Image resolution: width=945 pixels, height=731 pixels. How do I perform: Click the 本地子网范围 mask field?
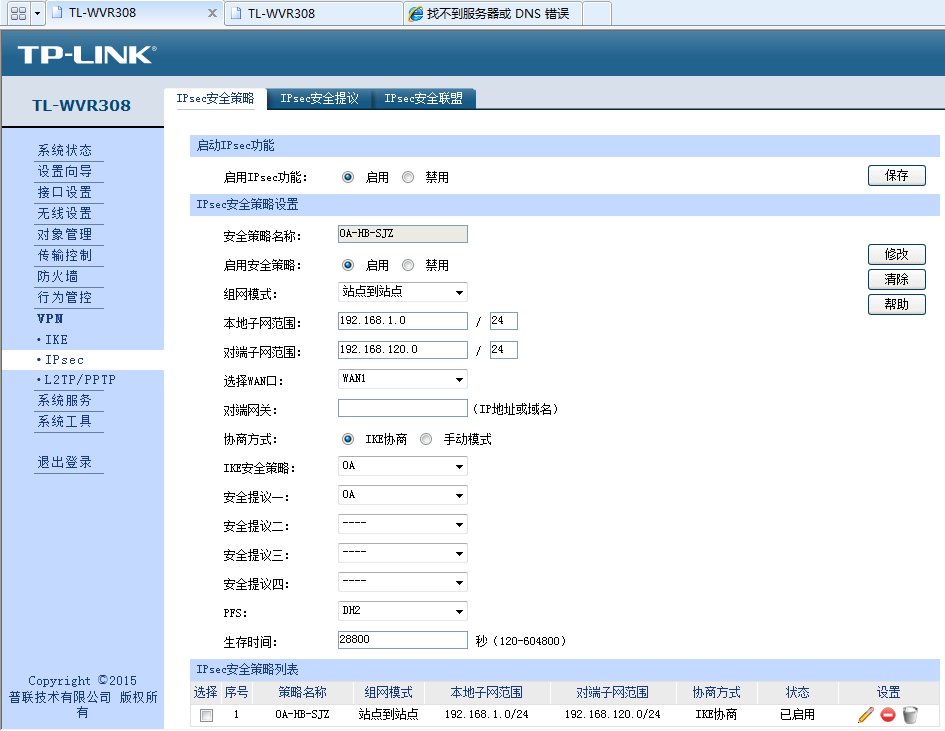[x=504, y=321]
